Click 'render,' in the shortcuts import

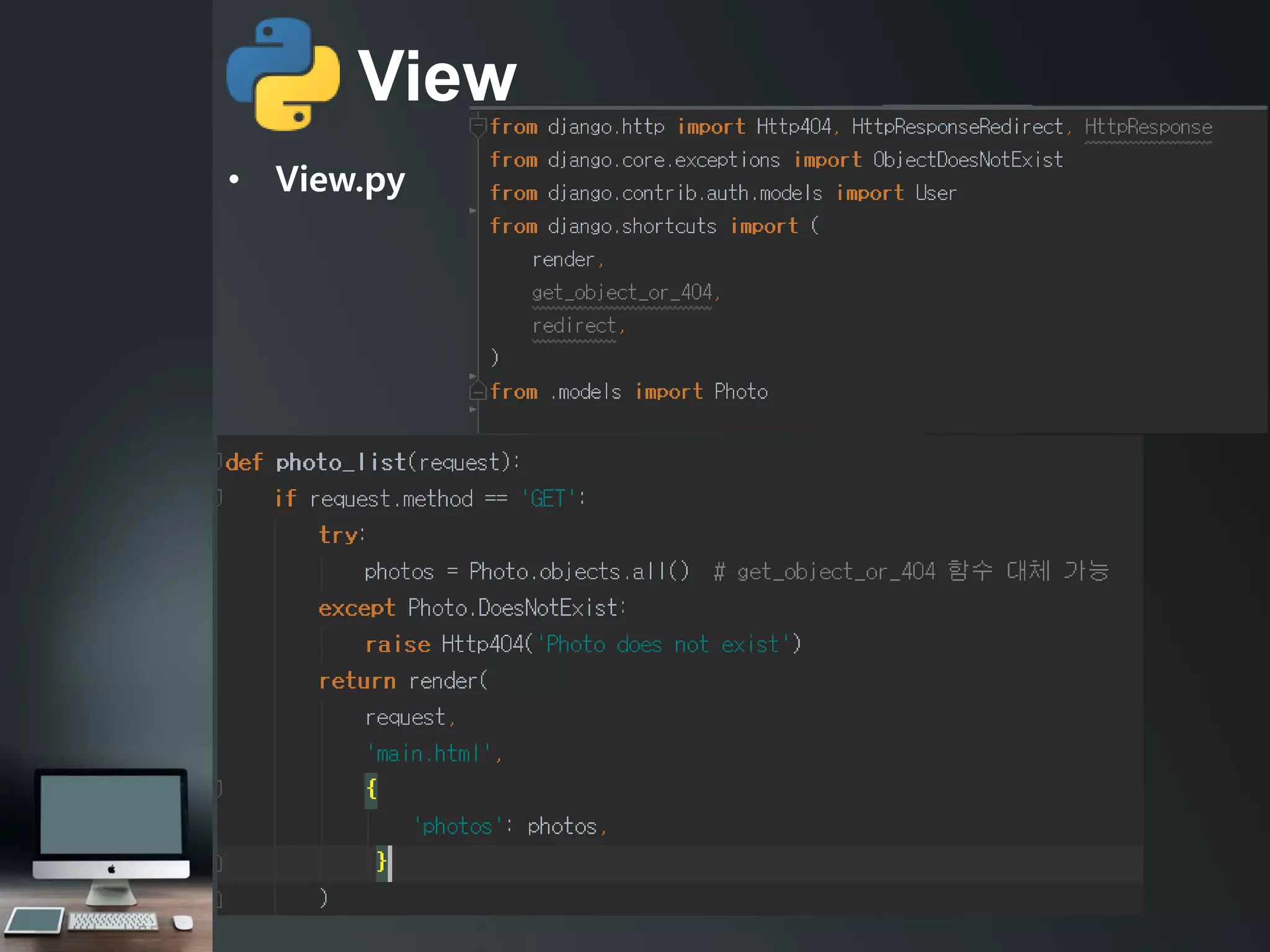click(x=567, y=259)
